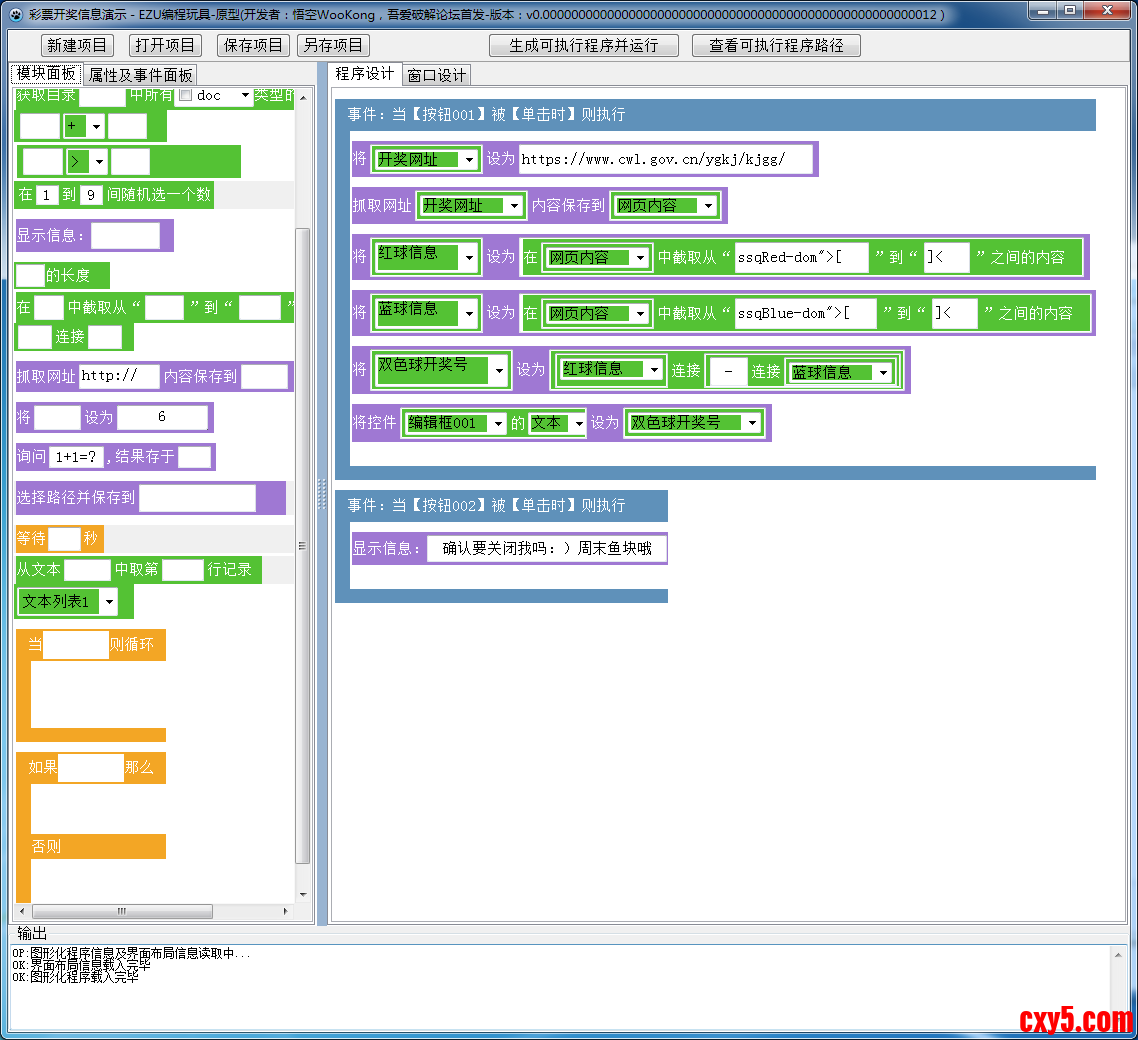
Task: Open the doc file type dropdown
Action: pyautogui.click(x=245, y=96)
